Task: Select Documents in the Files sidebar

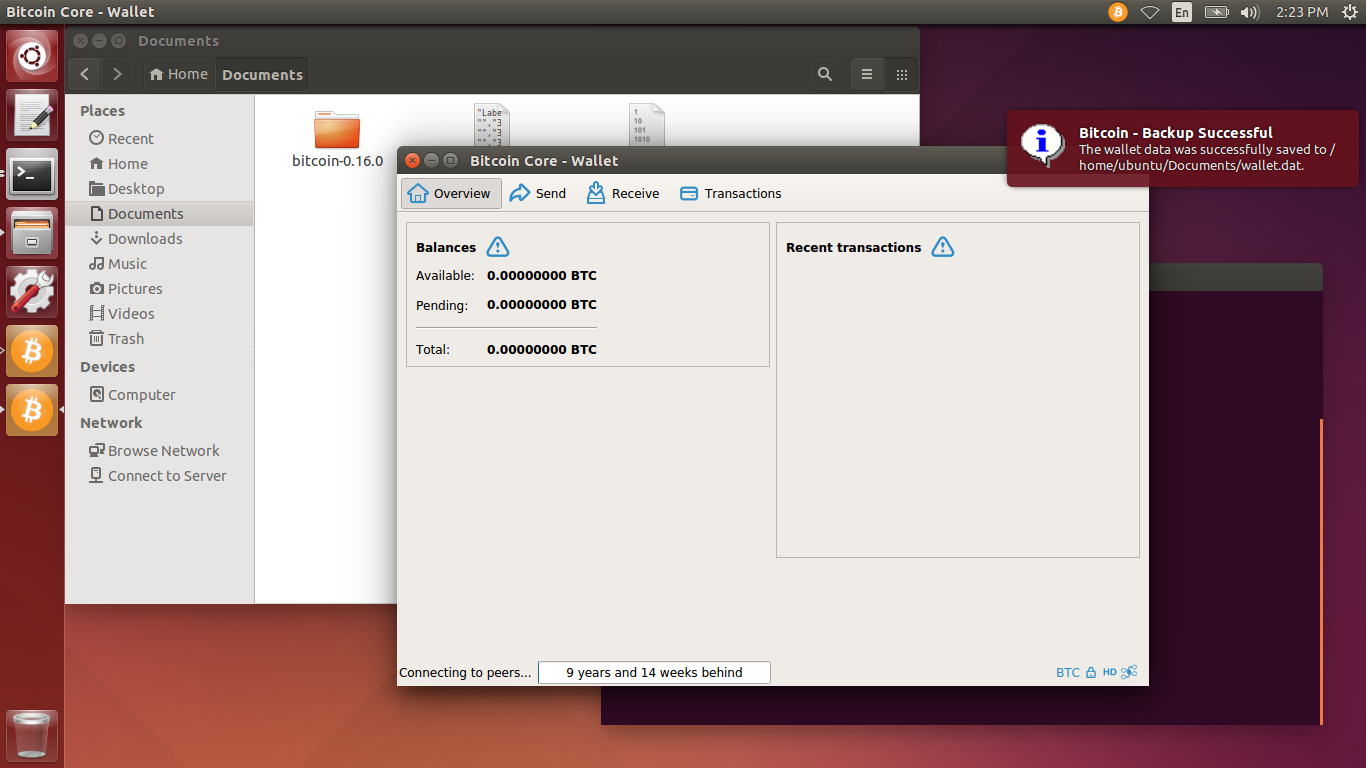Action: [x=160, y=214]
